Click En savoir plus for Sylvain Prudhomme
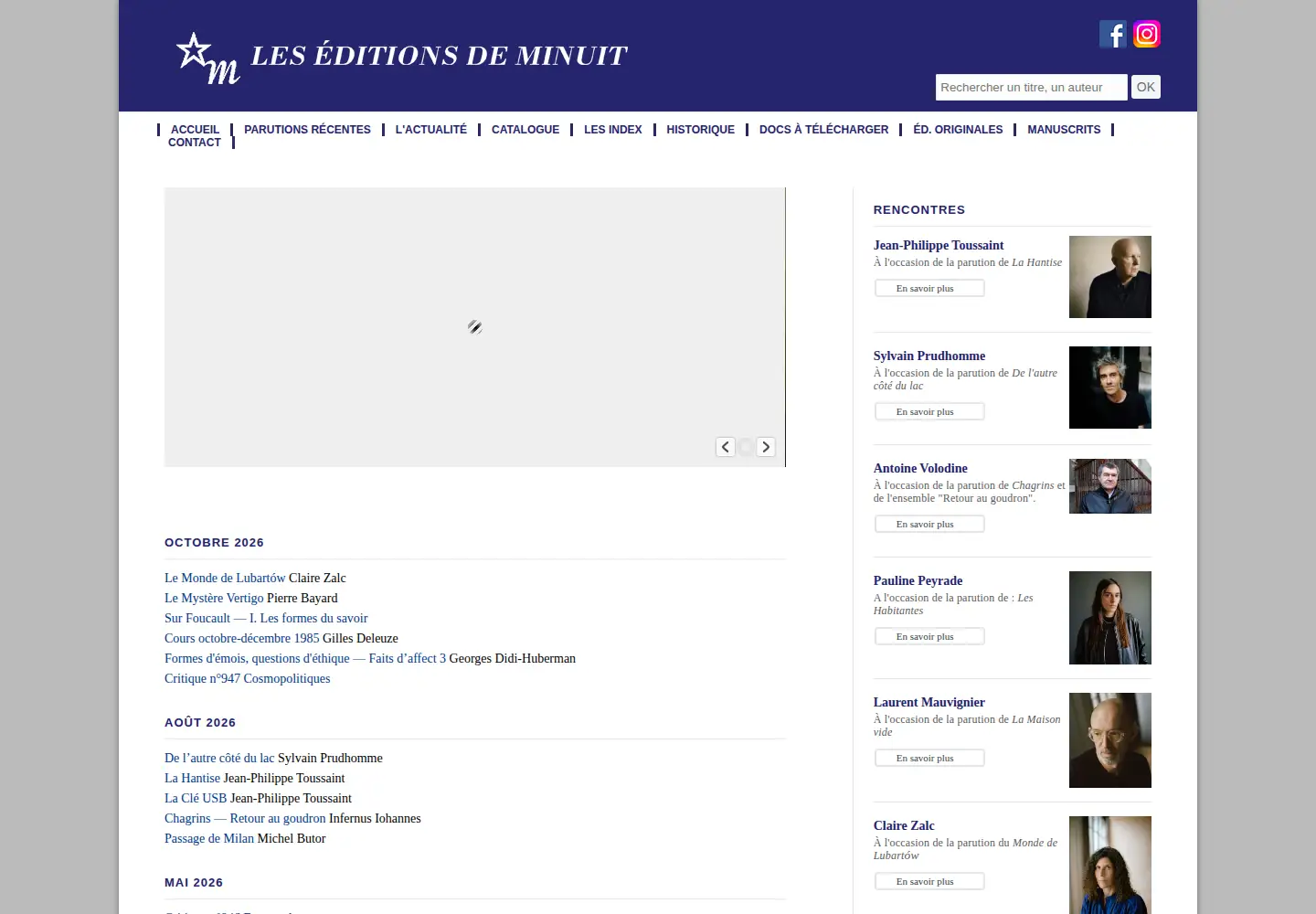The image size is (1316, 914). [x=929, y=412]
